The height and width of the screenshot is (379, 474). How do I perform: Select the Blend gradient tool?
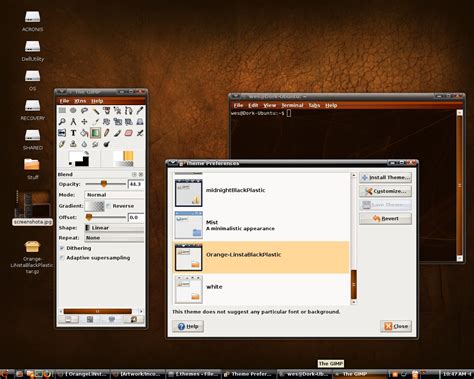[x=95, y=133]
